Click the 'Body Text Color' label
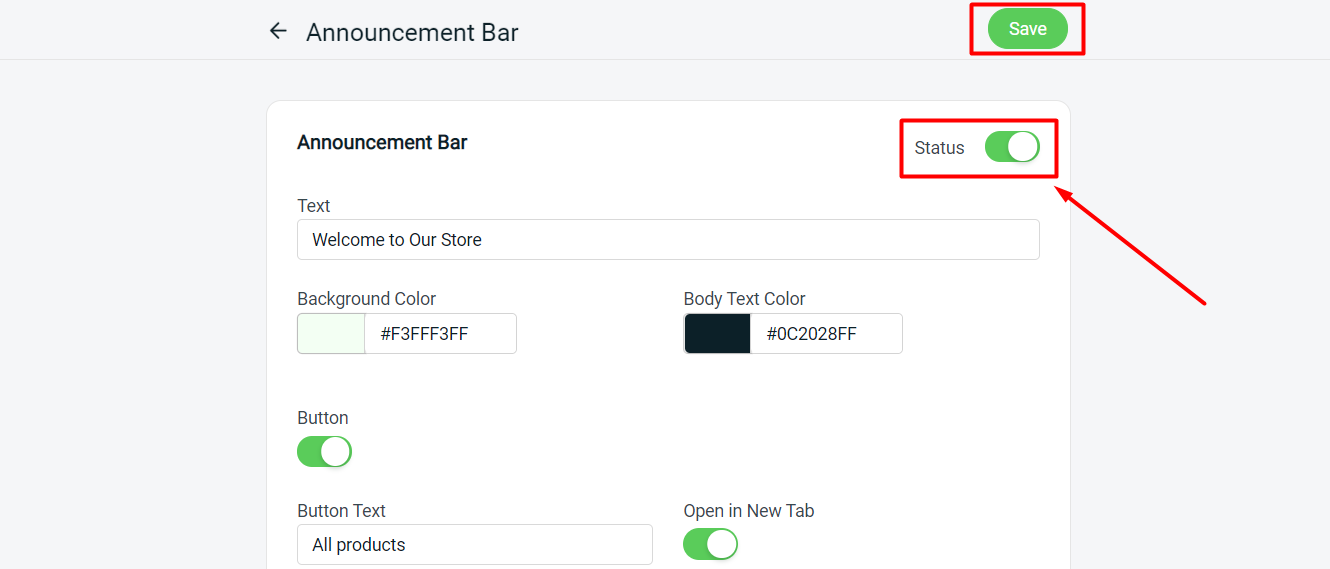Viewport: 1330px width, 569px height. tap(744, 299)
